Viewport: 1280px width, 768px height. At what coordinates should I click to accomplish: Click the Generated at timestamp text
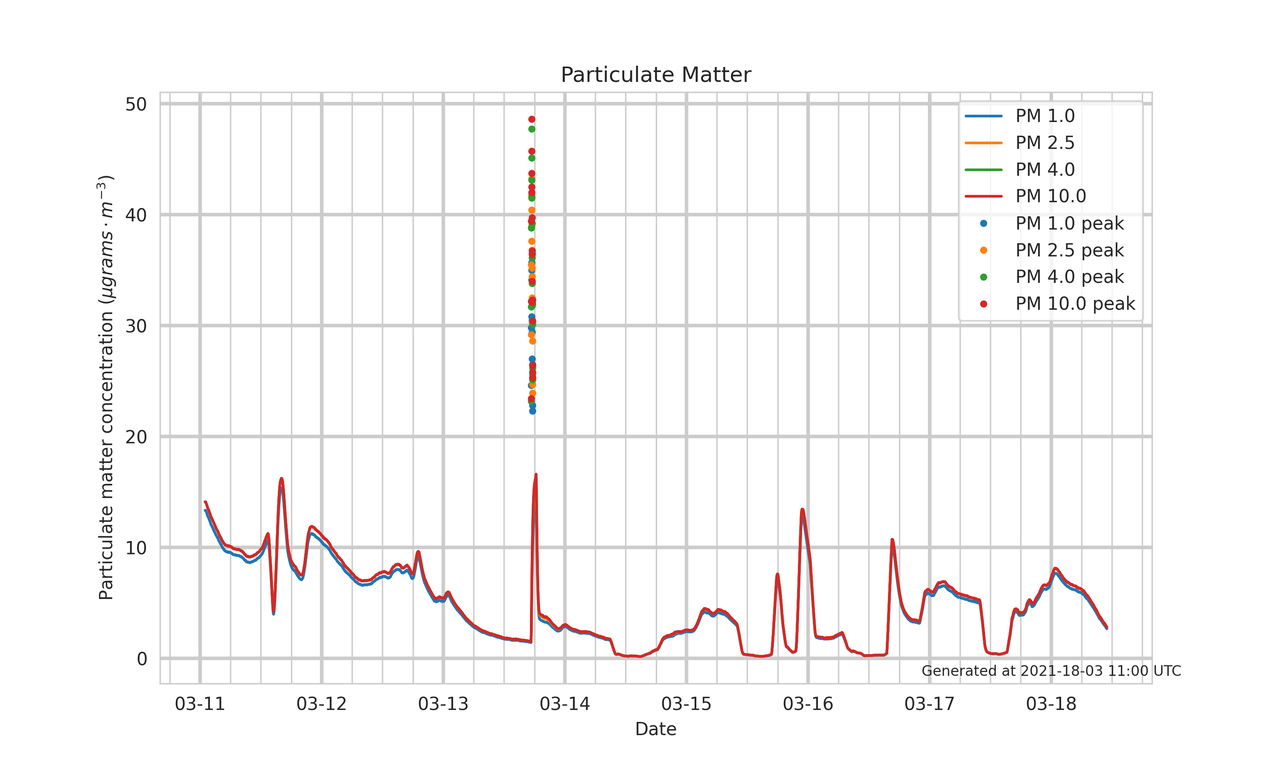click(1051, 671)
